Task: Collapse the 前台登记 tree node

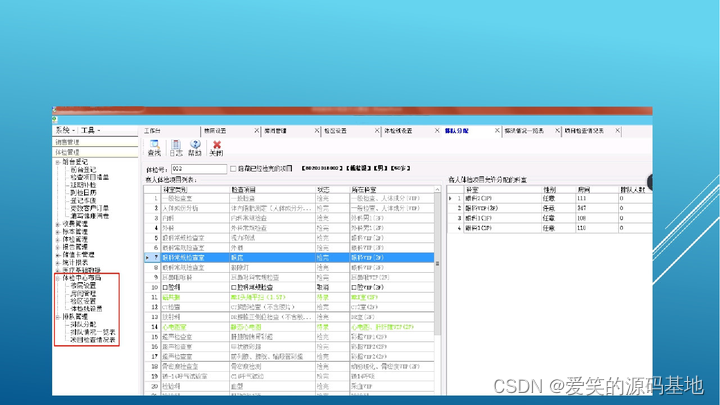Action: tap(58, 162)
